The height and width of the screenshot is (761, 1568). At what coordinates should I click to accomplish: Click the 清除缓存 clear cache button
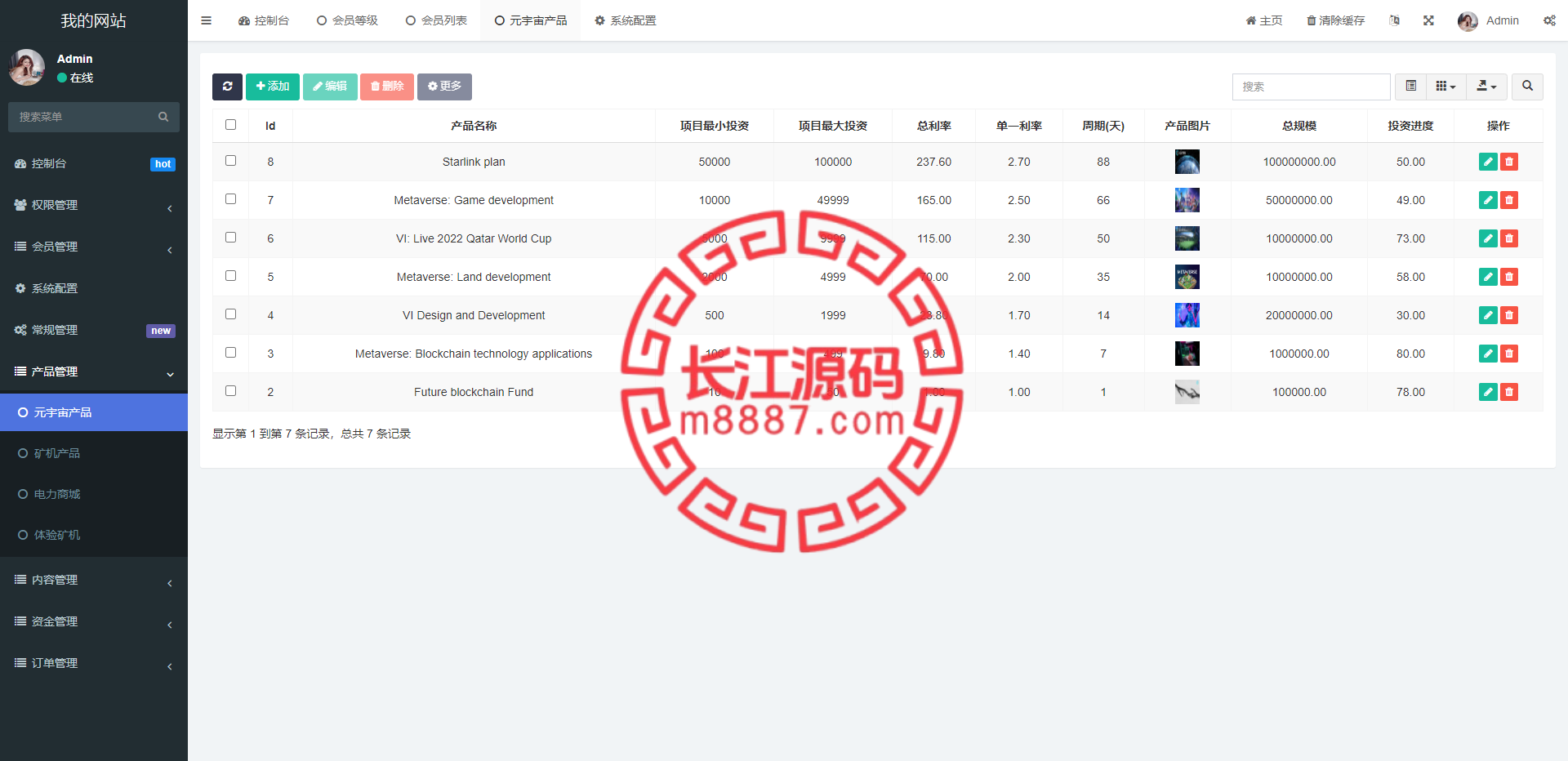1335,20
